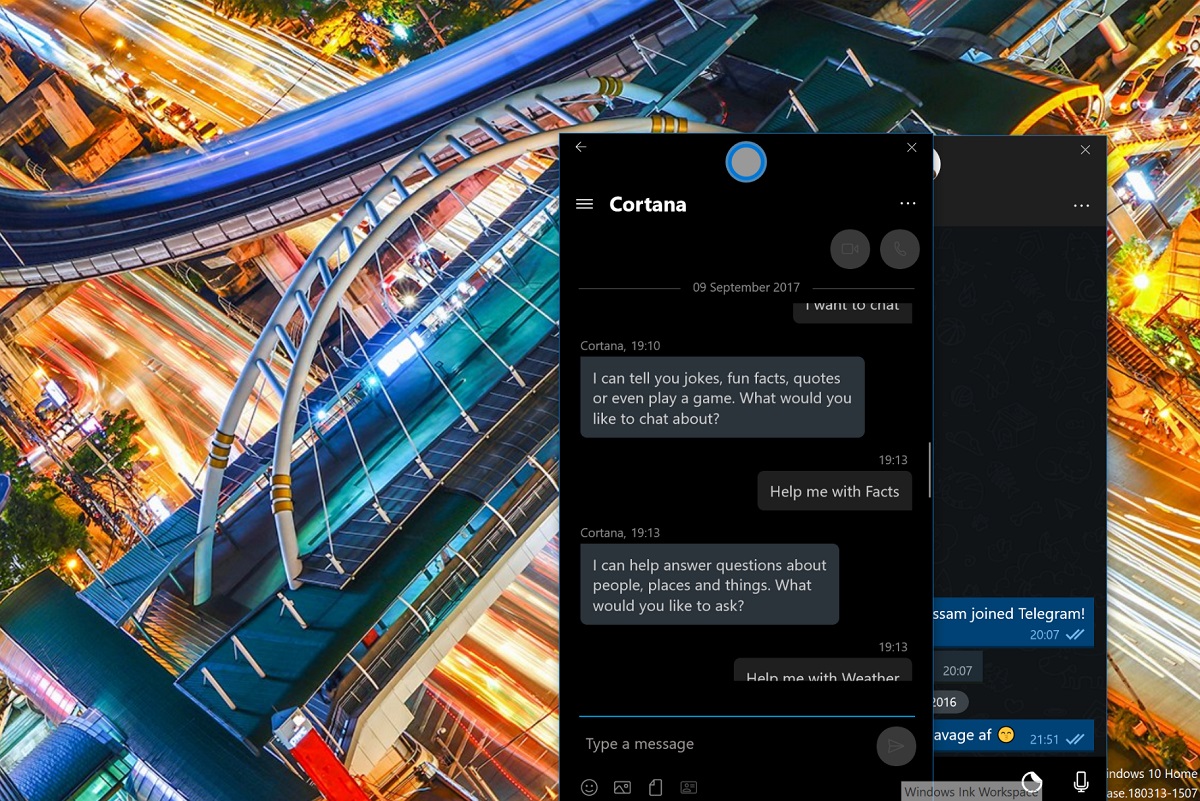Viewport: 1200px width, 801px height.
Task: Click the 20:07 incoming message in Telegram
Action: 957,667
